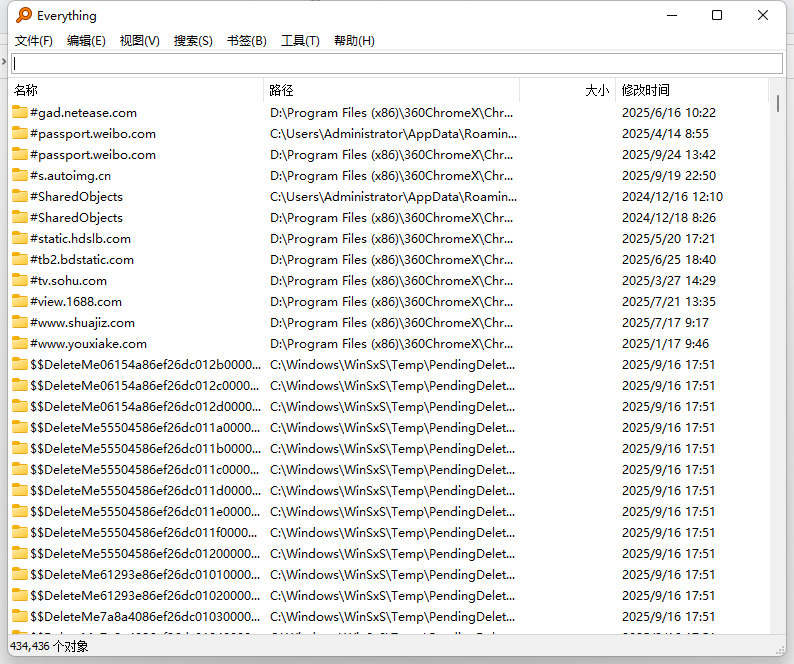794x664 pixels.
Task: Open the 编辑(E) menu
Action: pos(86,41)
